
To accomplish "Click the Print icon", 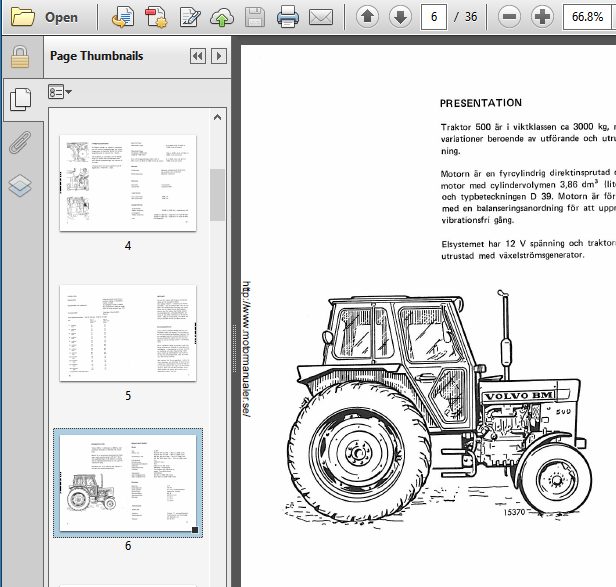I will pyautogui.click(x=288, y=17).
